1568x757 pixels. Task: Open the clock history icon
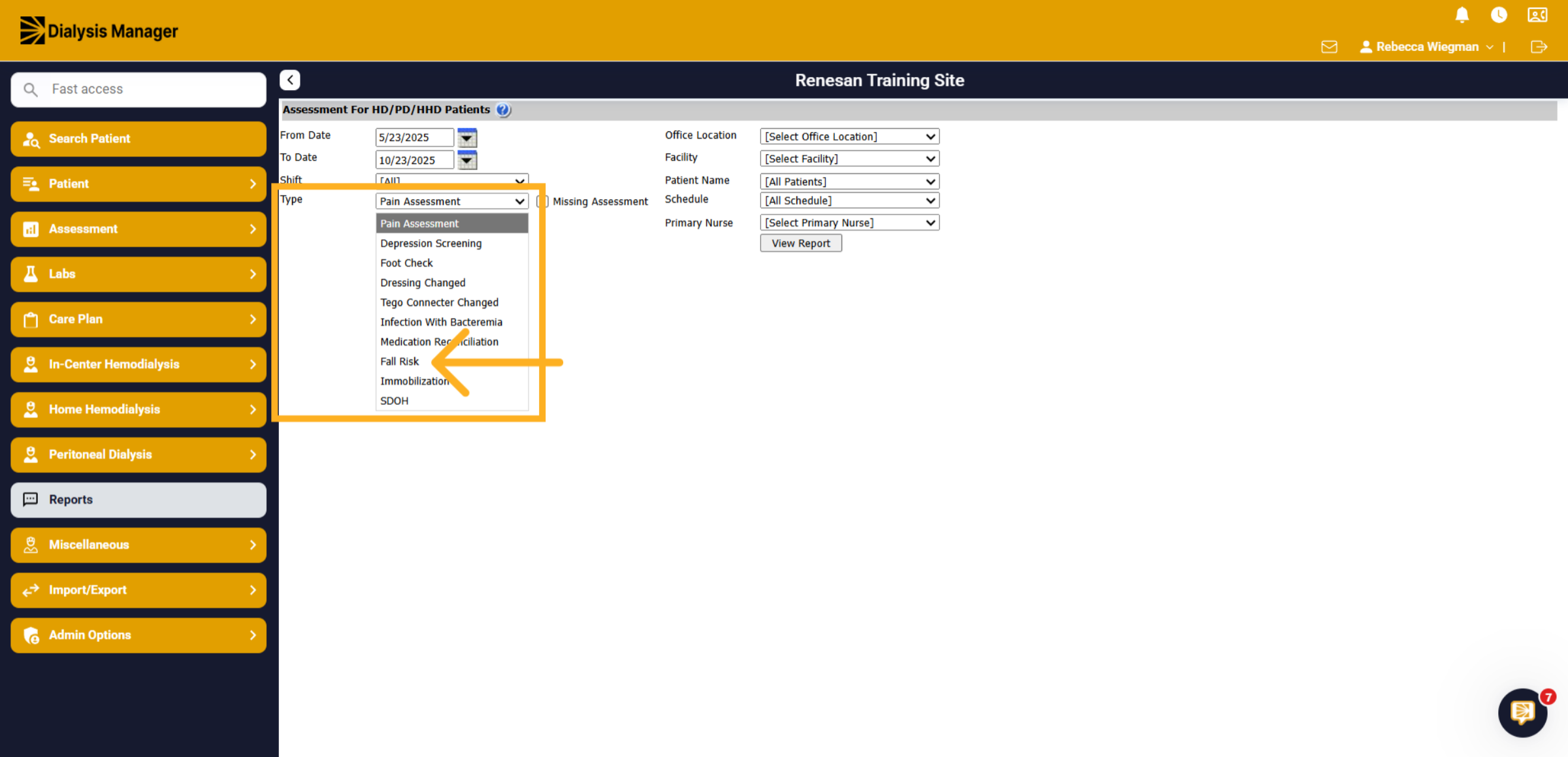[x=1499, y=15]
